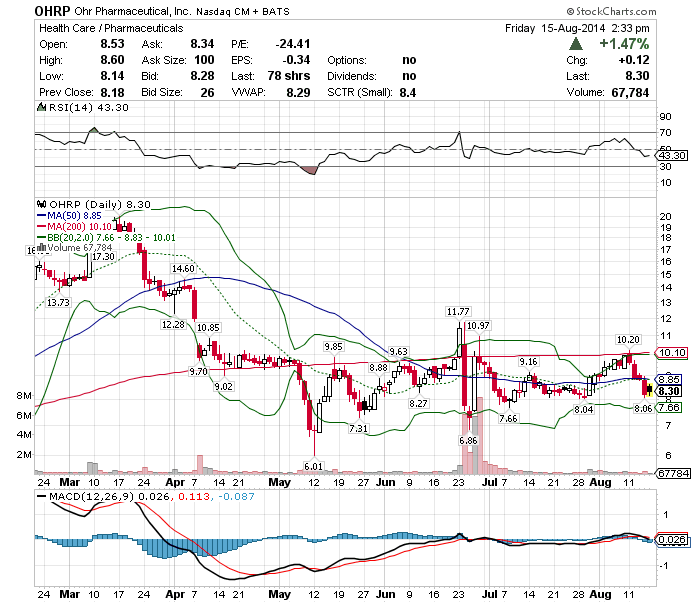Click the header Volume value 67,784
Screen dimensions: 700x603
pyautogui.click(x=630, y=92)
